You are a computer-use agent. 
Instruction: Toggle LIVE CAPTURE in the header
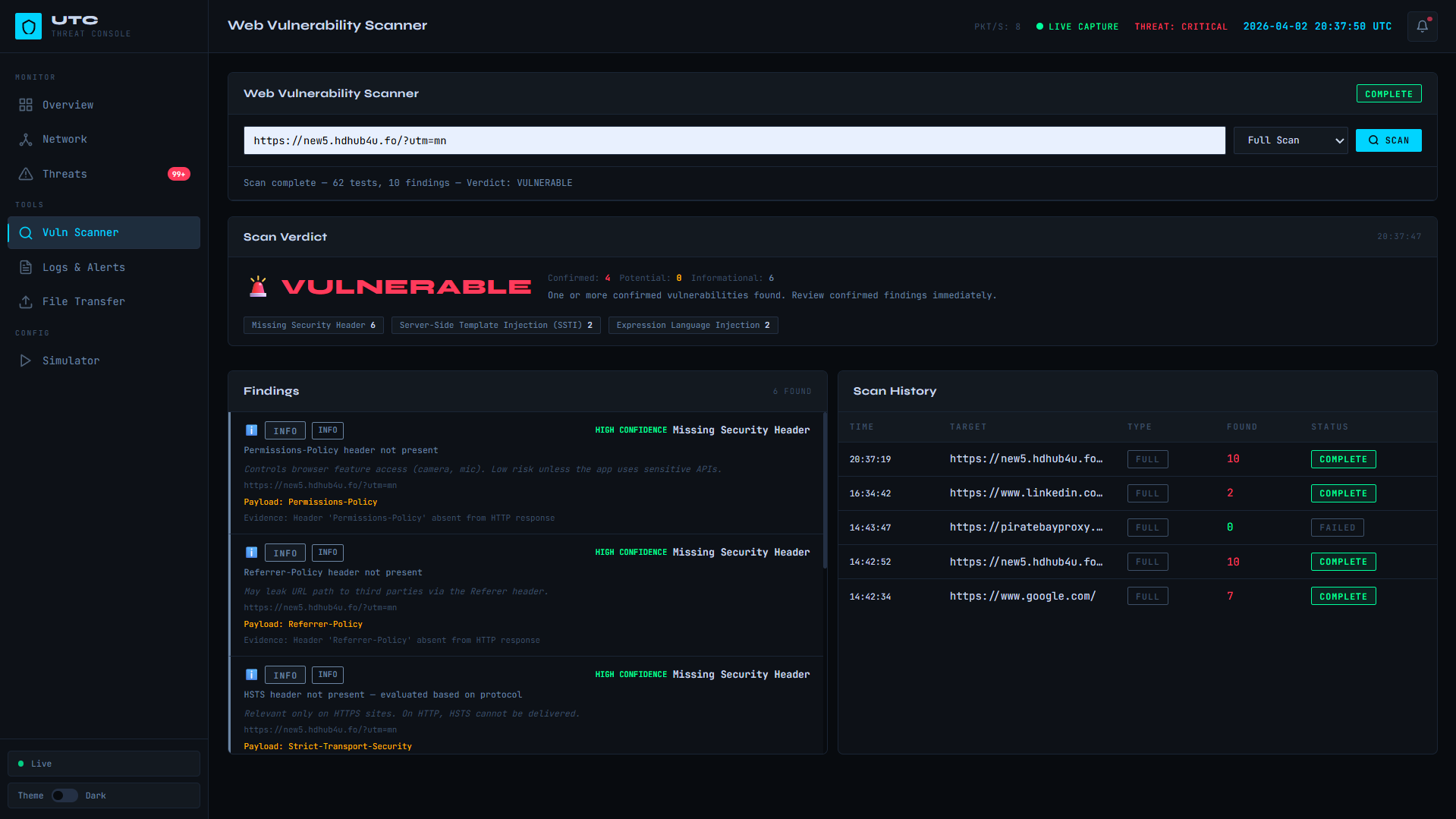click(1077, 26)
